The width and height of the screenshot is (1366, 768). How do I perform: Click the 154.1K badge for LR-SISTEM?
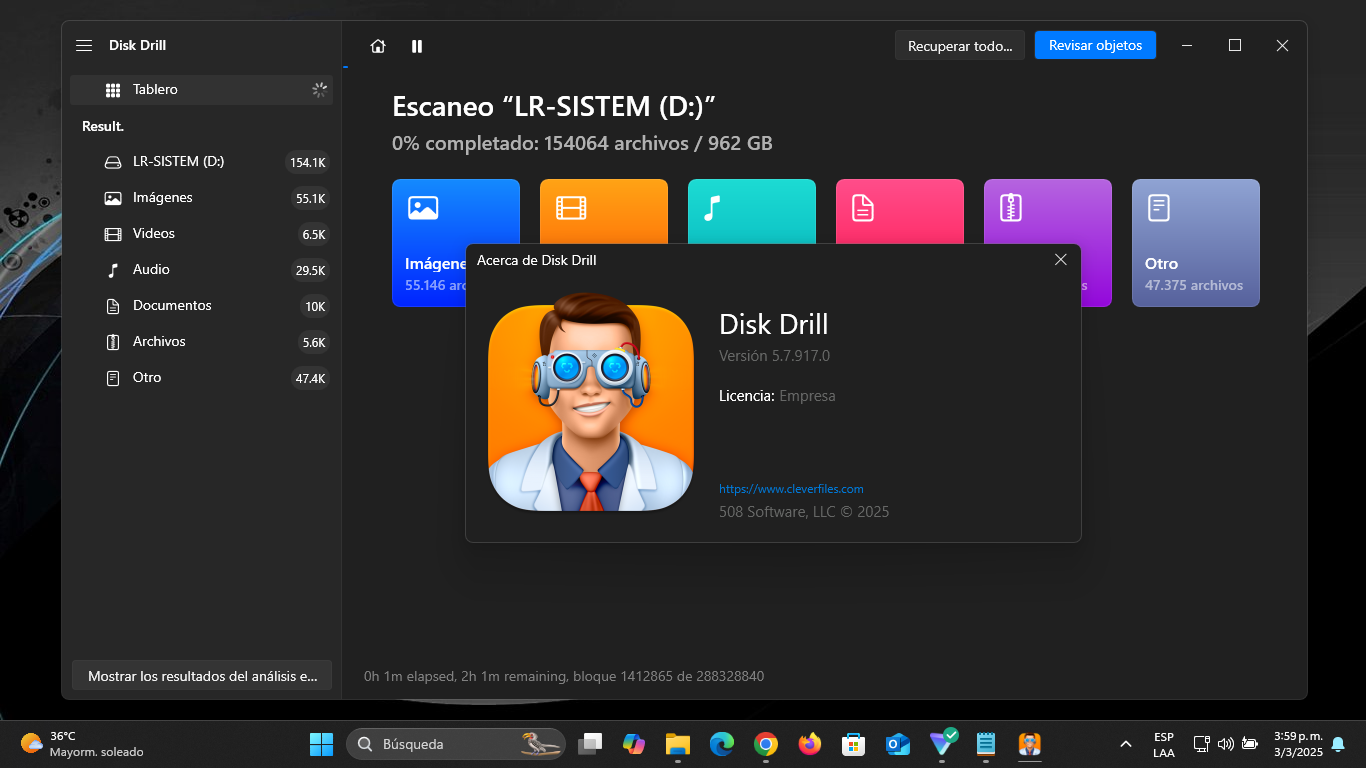(307, 163)
